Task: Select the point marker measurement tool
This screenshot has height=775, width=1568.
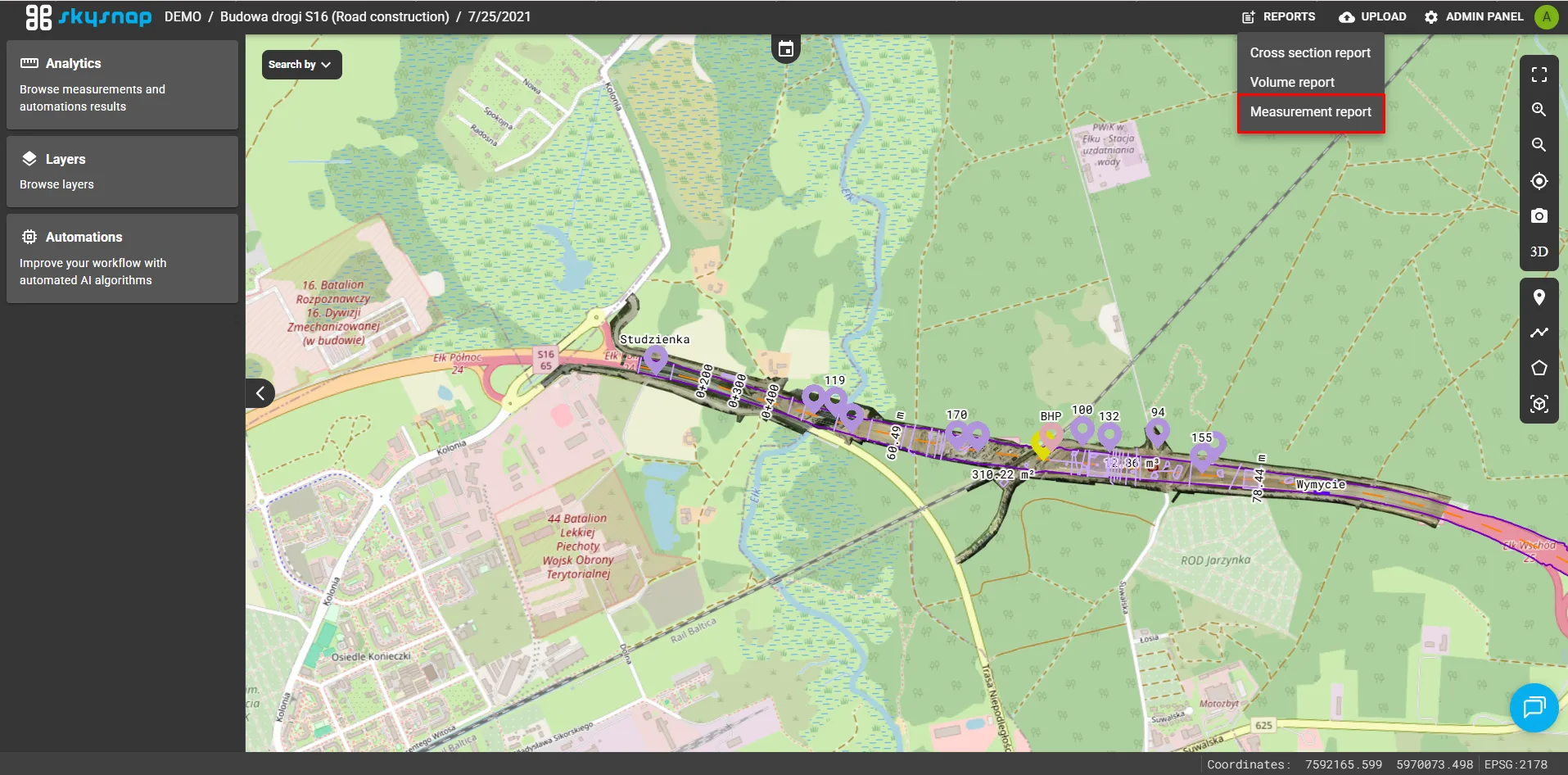Action: coord(1539,297)
